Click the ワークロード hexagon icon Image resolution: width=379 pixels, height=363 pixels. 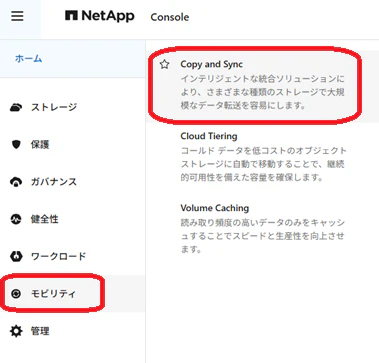click(16, 256)
